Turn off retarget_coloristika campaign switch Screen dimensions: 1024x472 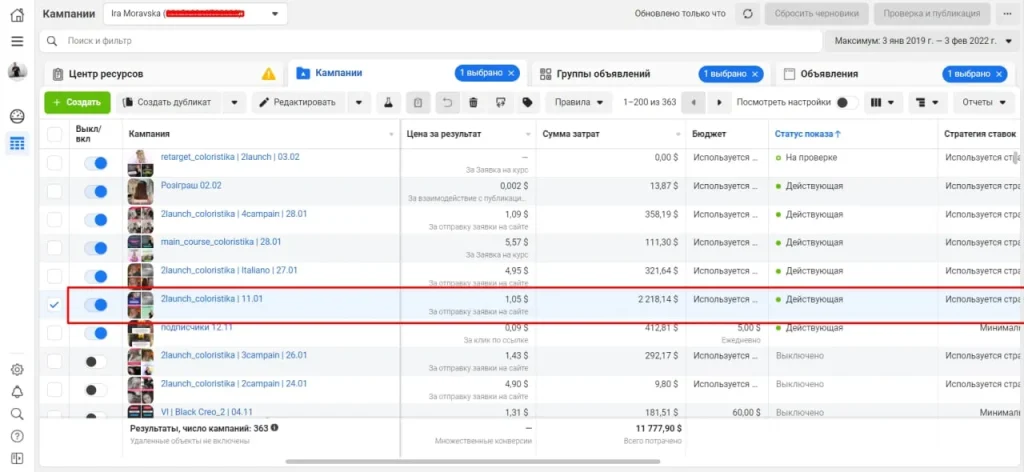[x=96, y=164]
